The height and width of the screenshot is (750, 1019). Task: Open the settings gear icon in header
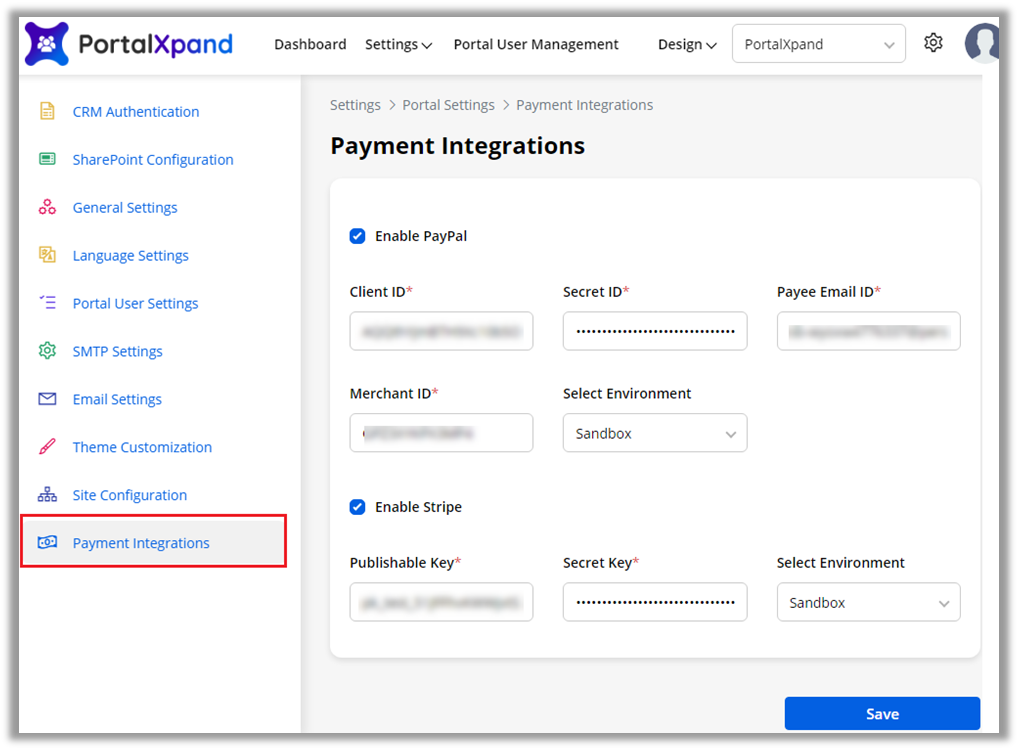point(933,43)
